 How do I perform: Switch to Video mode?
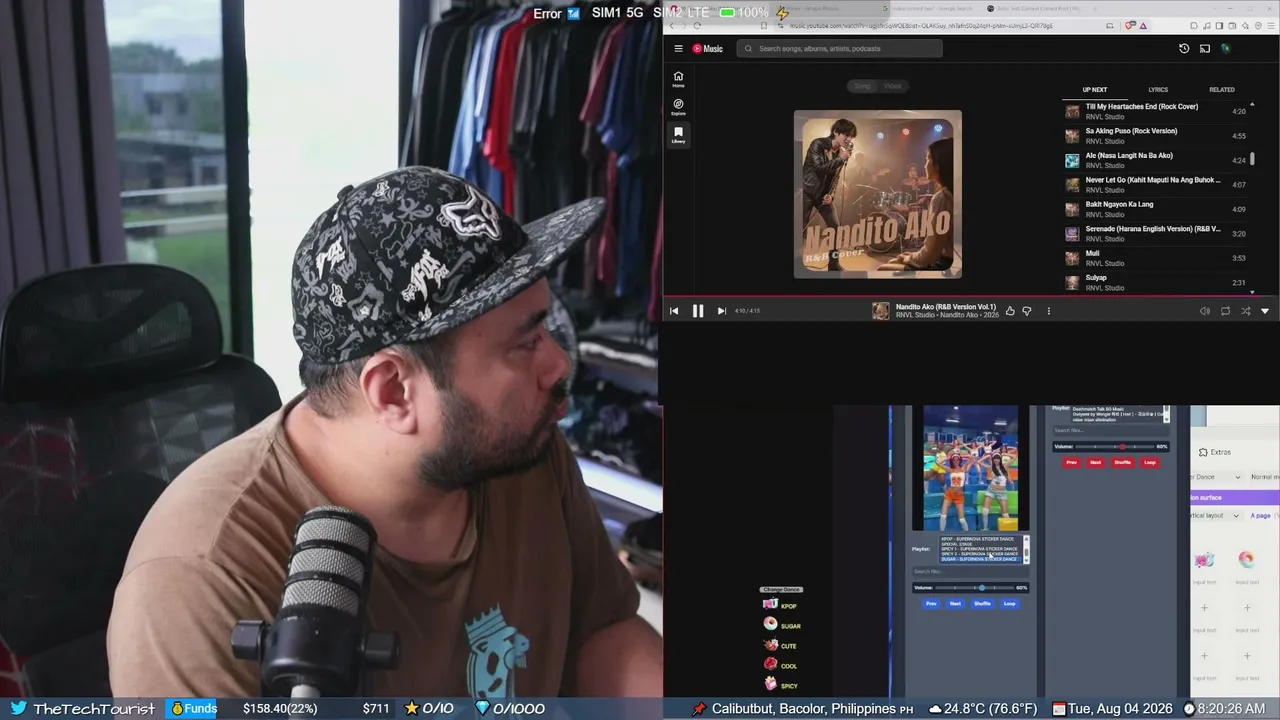coord(892,86)
